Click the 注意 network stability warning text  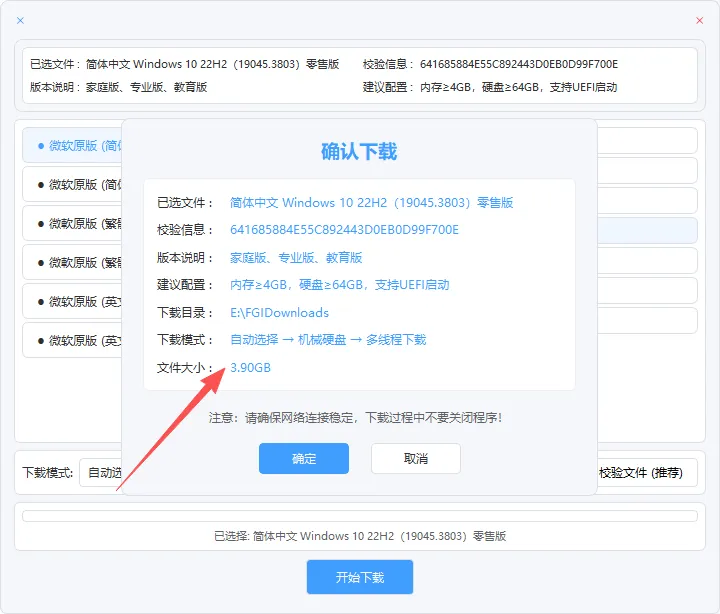coord(355,417)
